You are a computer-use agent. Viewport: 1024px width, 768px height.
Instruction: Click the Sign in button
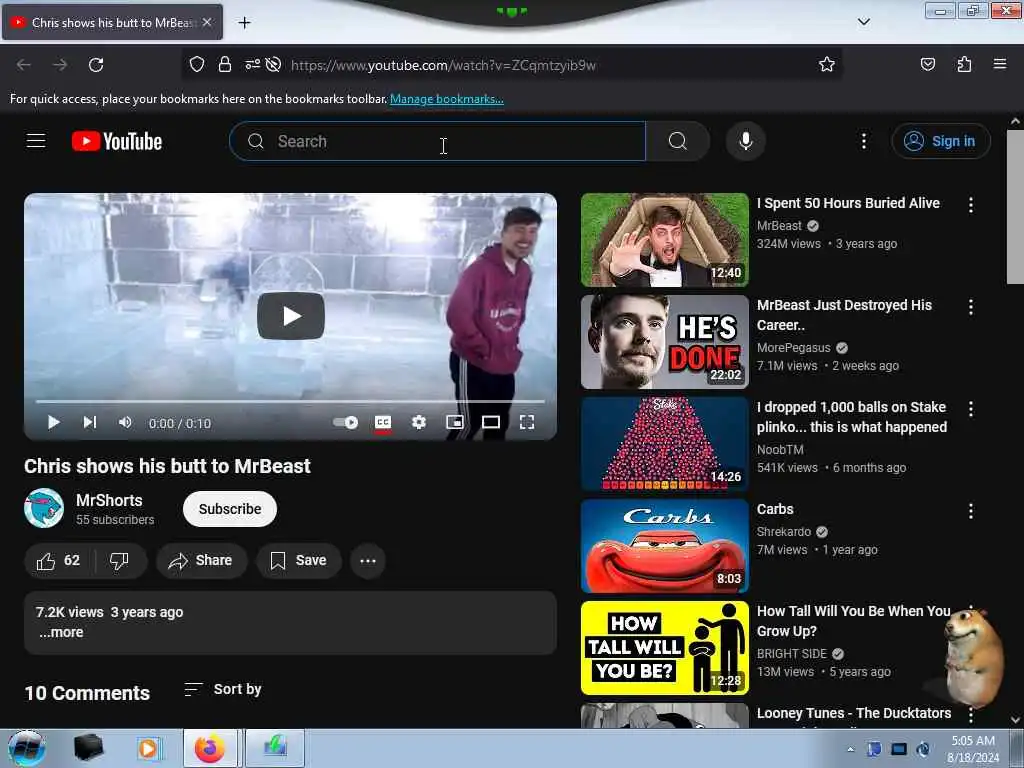click(941, 141)
